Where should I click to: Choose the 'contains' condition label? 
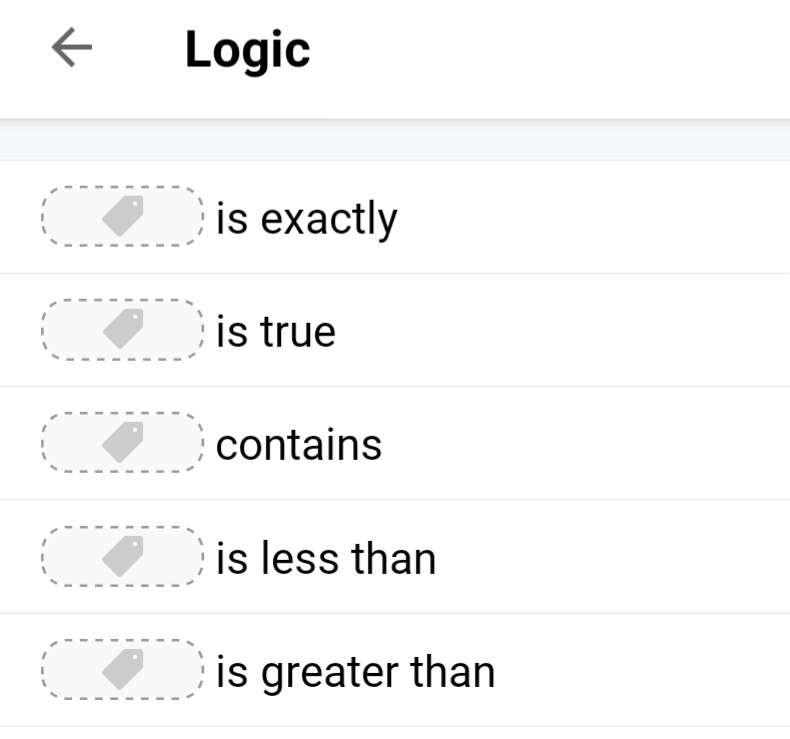pyautogui.click(x=298, y=444)
